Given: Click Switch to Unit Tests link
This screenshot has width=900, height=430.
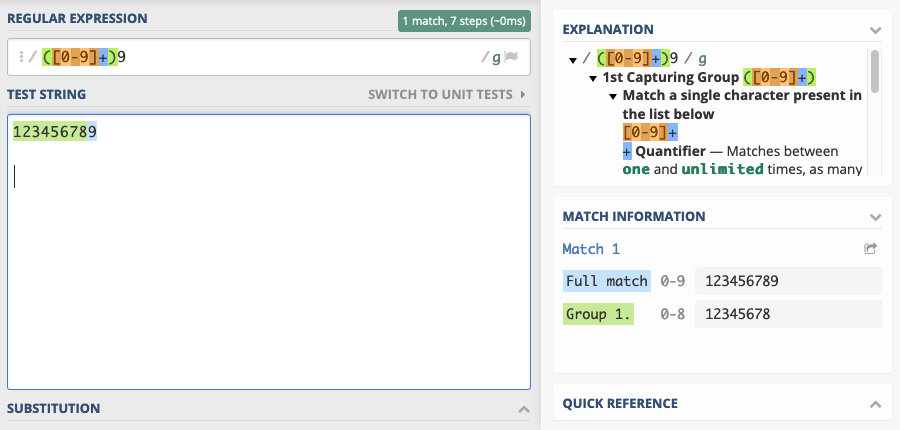Looking at the screenshot, I should coord(447,94).
